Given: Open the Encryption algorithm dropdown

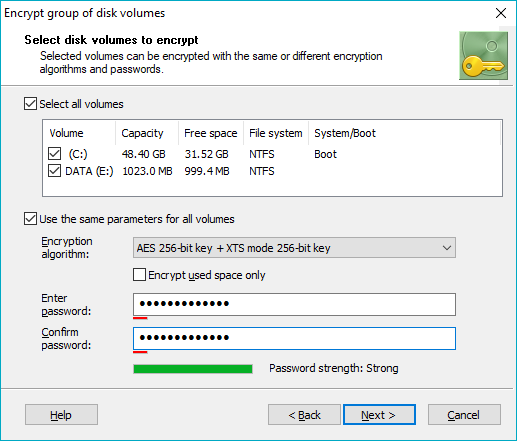Looking at the screenshot, I should [x=294, y=248].
